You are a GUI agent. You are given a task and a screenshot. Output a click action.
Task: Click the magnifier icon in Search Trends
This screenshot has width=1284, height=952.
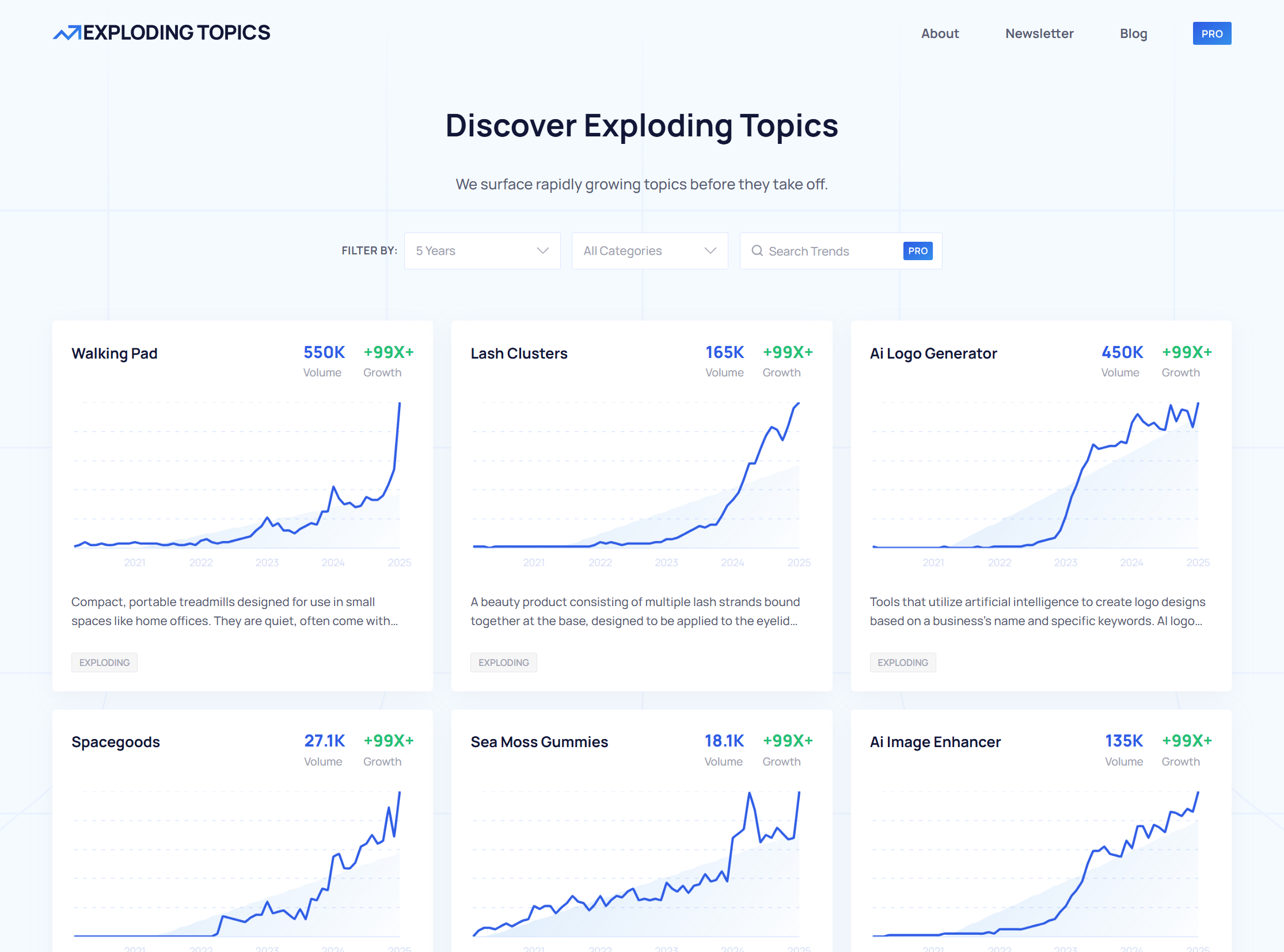[x=757, y=251]
